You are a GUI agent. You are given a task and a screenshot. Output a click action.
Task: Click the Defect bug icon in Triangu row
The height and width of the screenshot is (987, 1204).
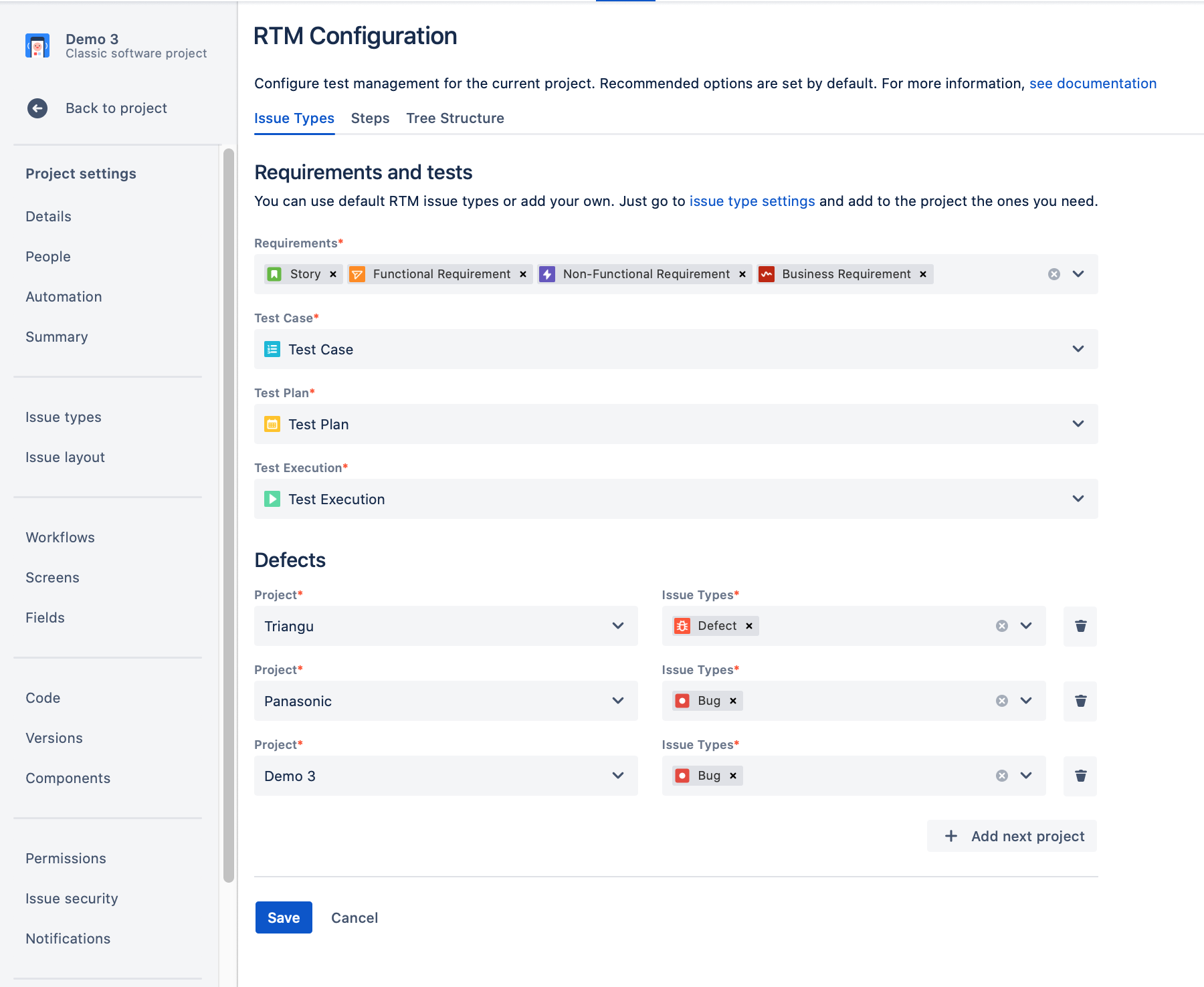point(682,625)
